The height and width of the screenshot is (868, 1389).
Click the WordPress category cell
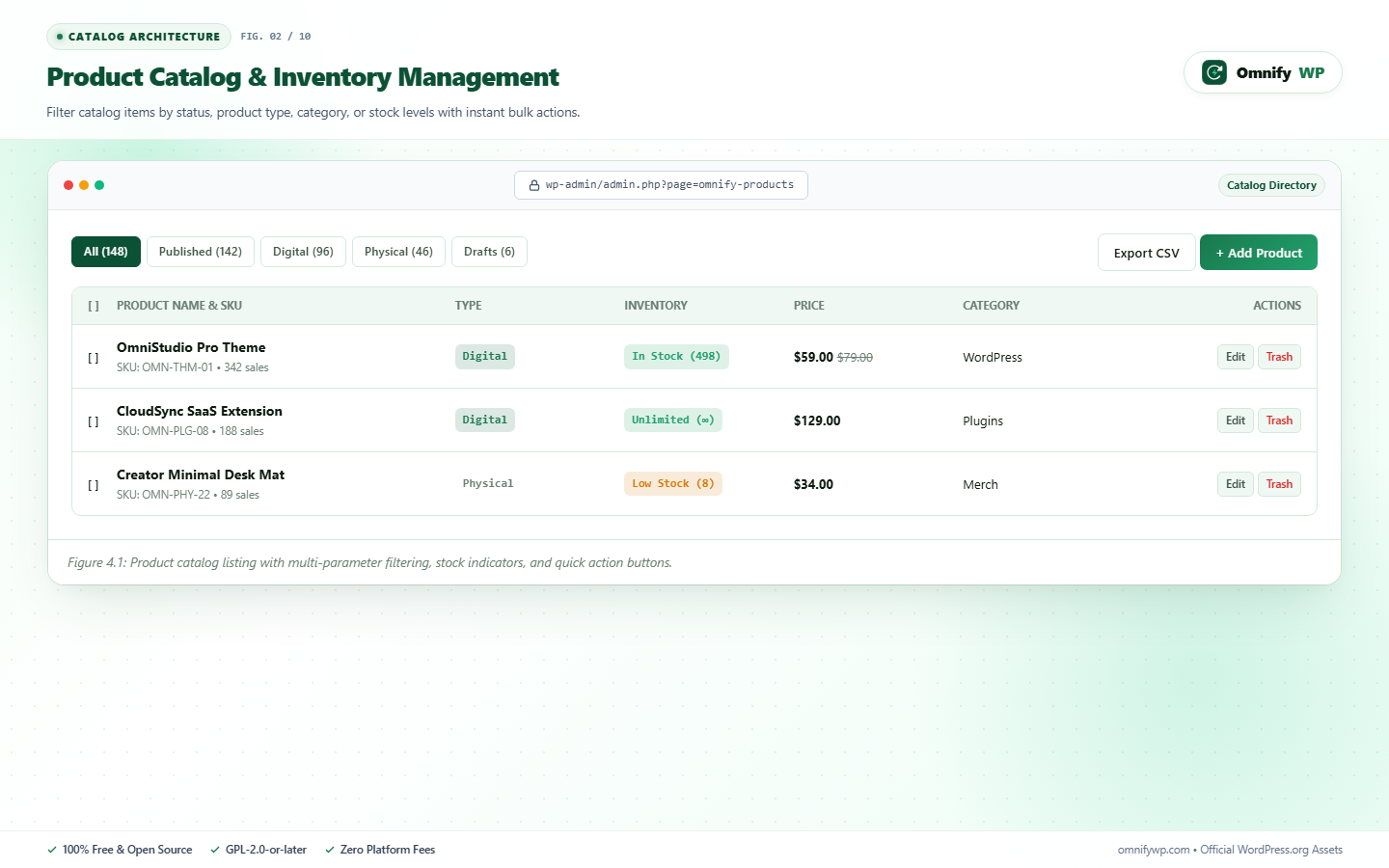click(993, 358)
